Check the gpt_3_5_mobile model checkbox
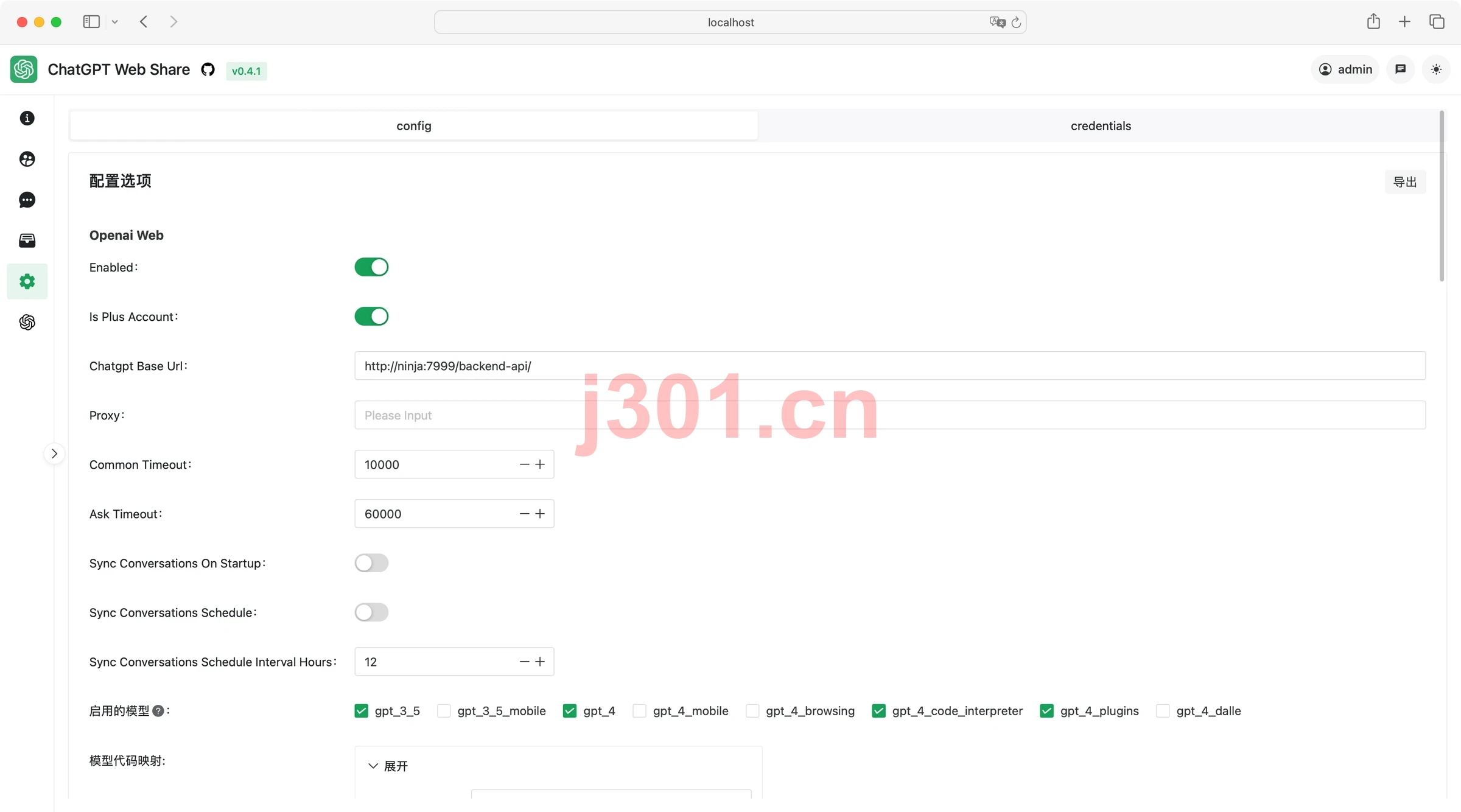1461x812 pixels. pos(444,711)
